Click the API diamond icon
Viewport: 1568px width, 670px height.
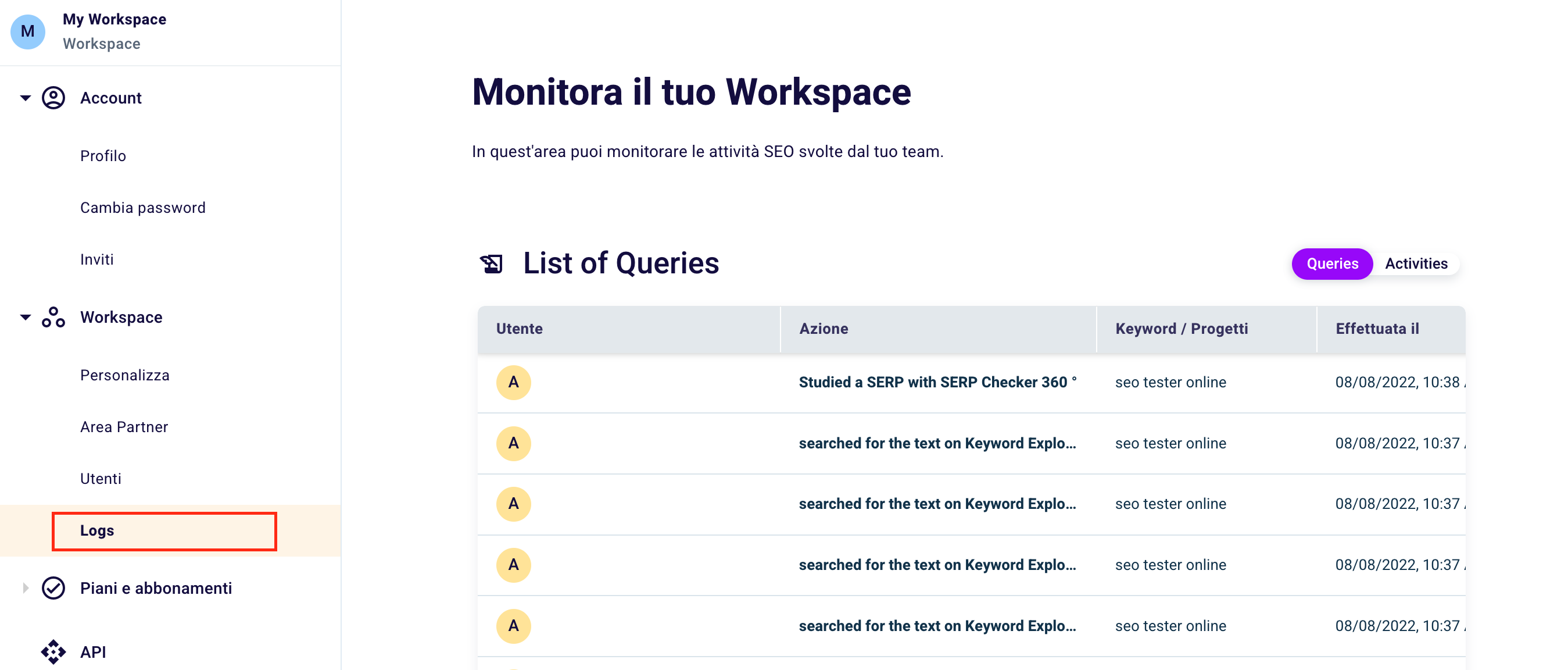tap(53, 653)
